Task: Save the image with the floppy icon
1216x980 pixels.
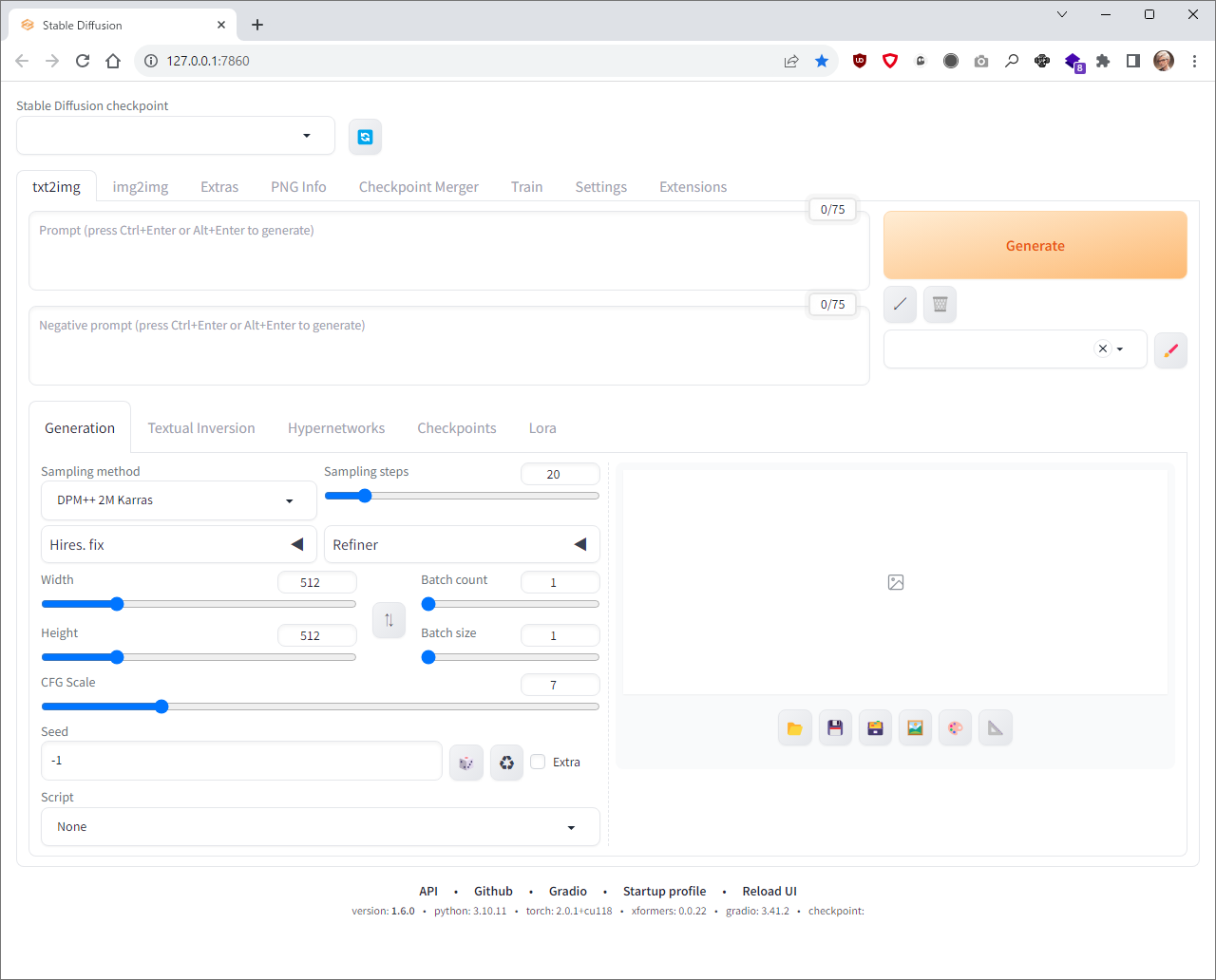Action: (x=835, y=728)
